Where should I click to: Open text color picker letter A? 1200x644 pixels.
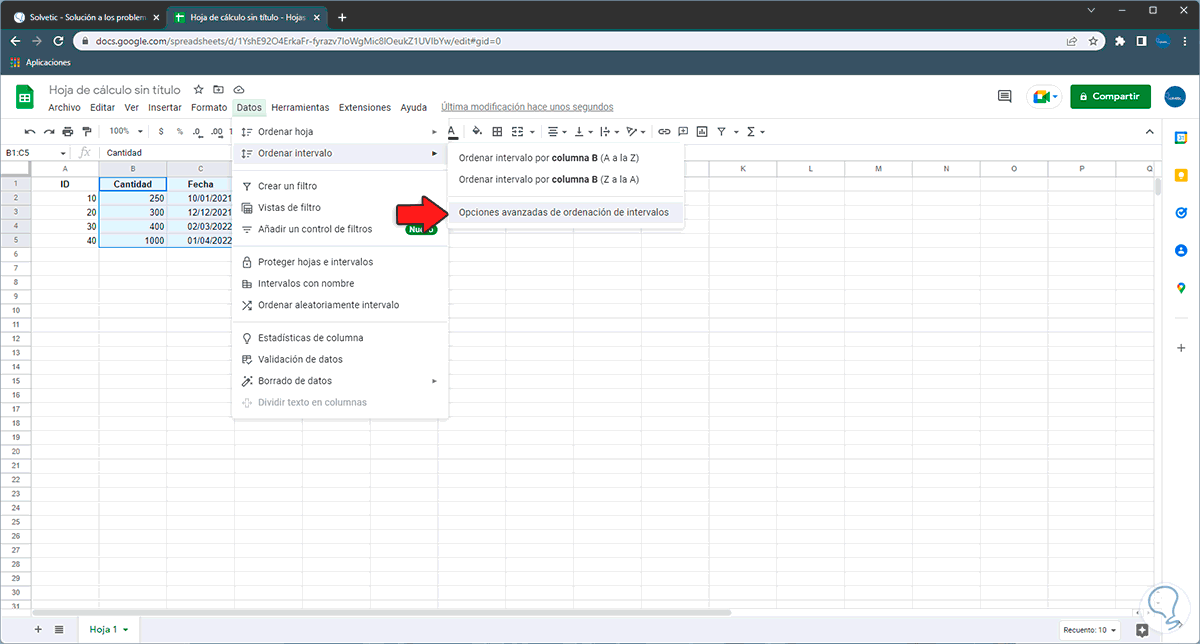tap(452, 131)
